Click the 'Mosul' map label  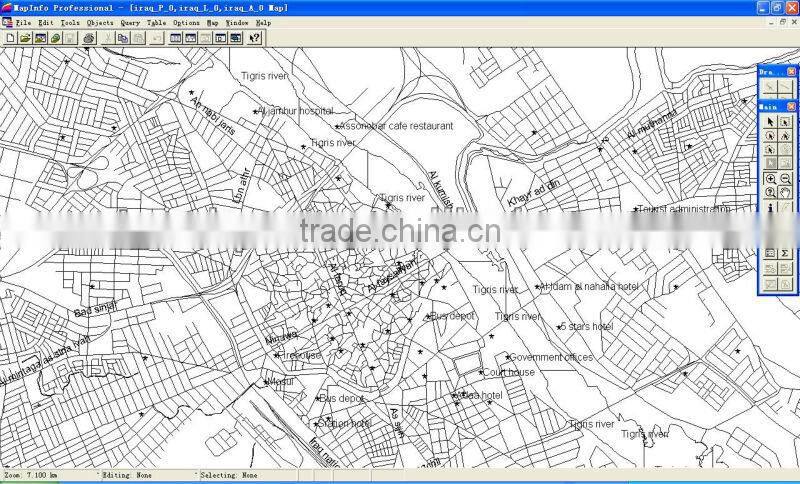pos(281,381)
